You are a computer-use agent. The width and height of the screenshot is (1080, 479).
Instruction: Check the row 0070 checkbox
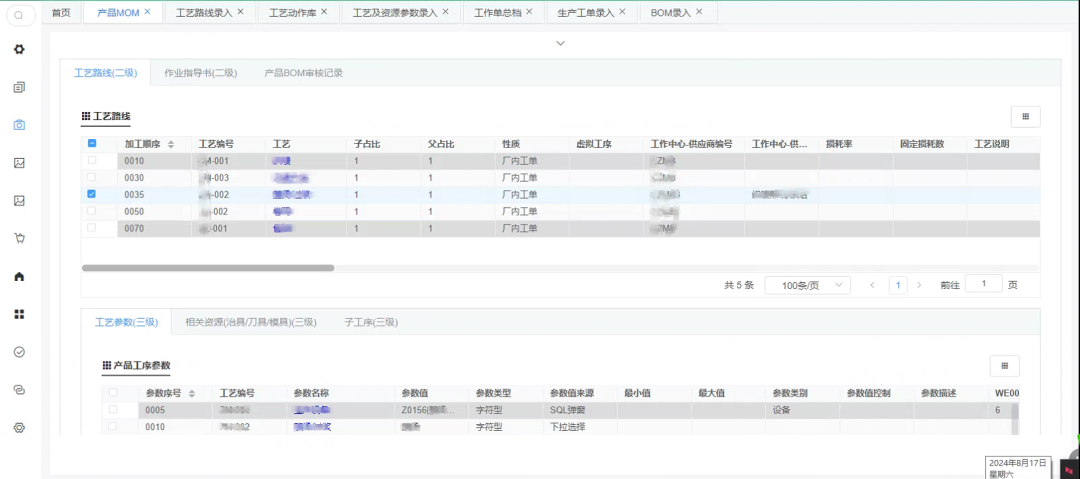pyautogui.click(x=92, y=227)
